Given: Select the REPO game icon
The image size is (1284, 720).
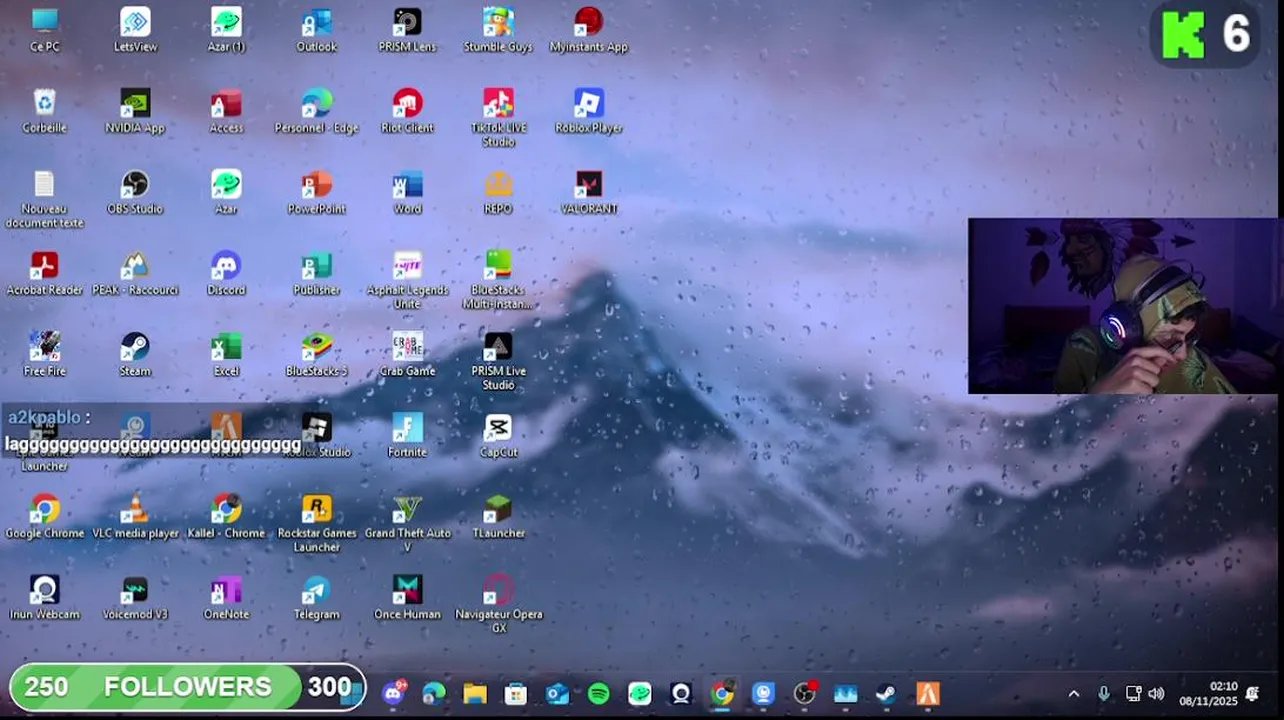Looking at the screenshot, I should point(498,191).
